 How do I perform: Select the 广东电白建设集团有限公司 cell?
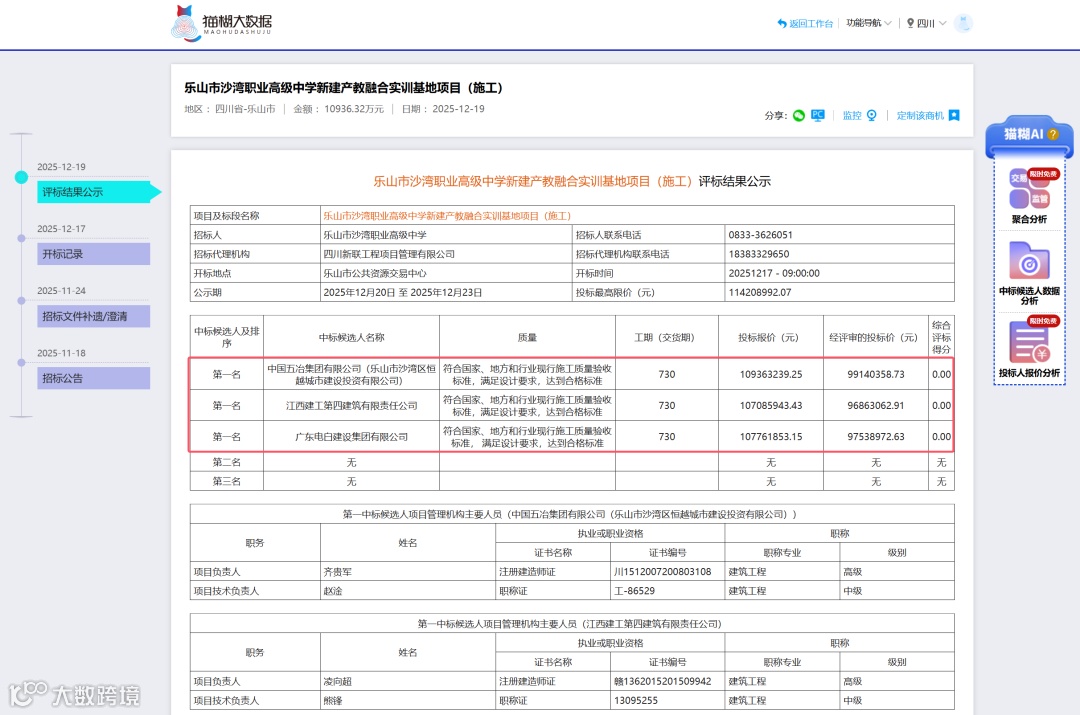[x=351, y=437]
